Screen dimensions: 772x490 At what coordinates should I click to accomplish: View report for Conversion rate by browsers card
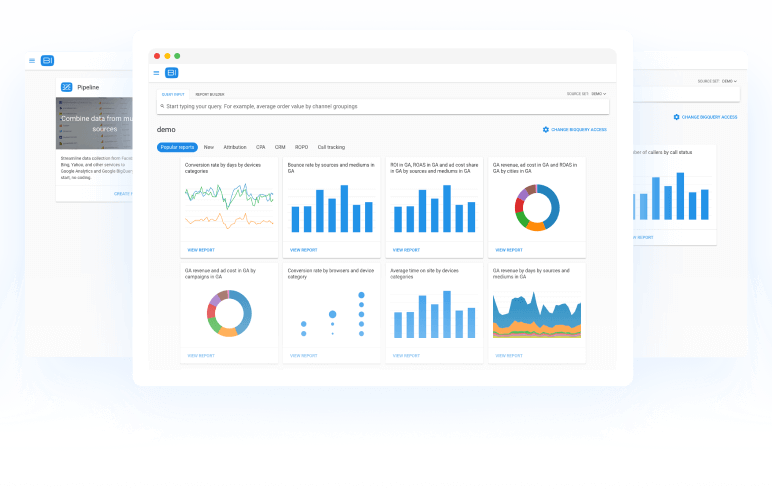click(304, 356)
